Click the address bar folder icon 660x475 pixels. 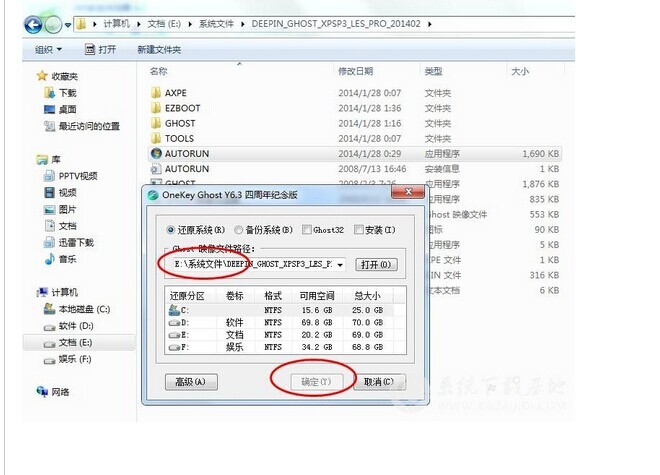click(81, 24)
